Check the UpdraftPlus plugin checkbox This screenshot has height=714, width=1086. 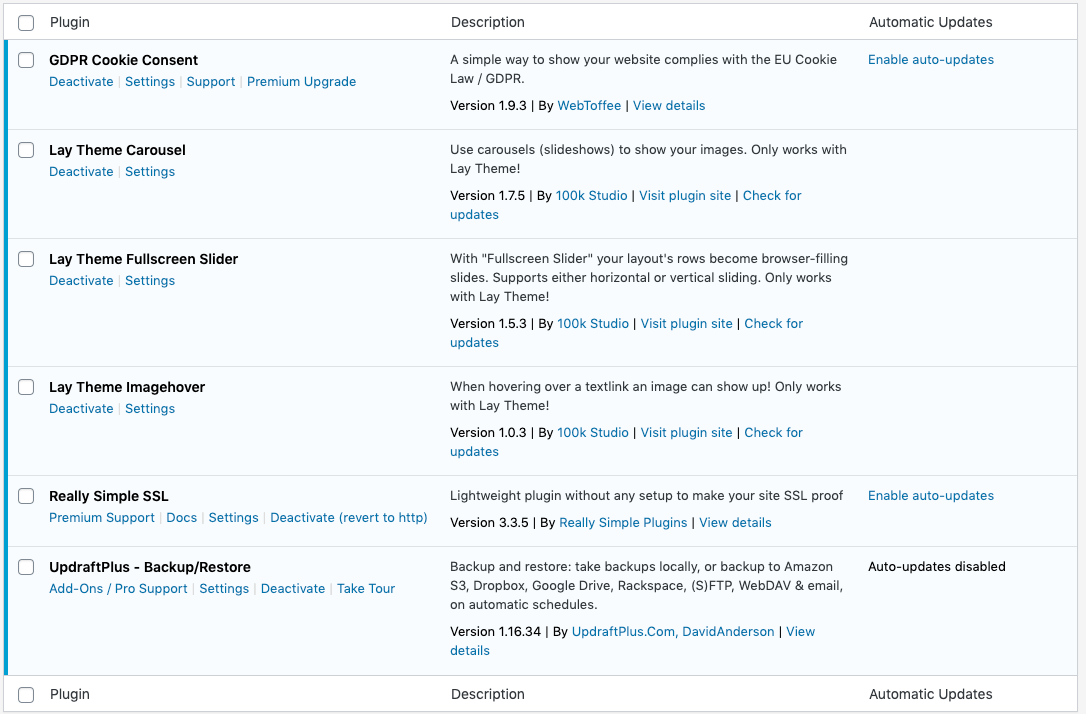click(26, 567)
